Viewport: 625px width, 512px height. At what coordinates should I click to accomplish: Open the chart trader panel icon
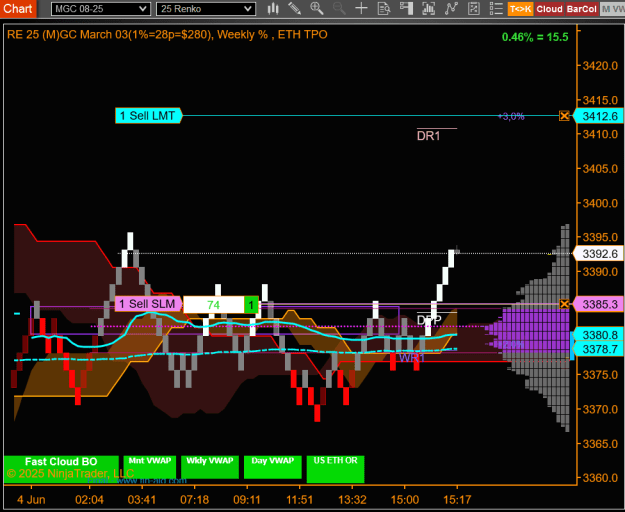(406, 8)
